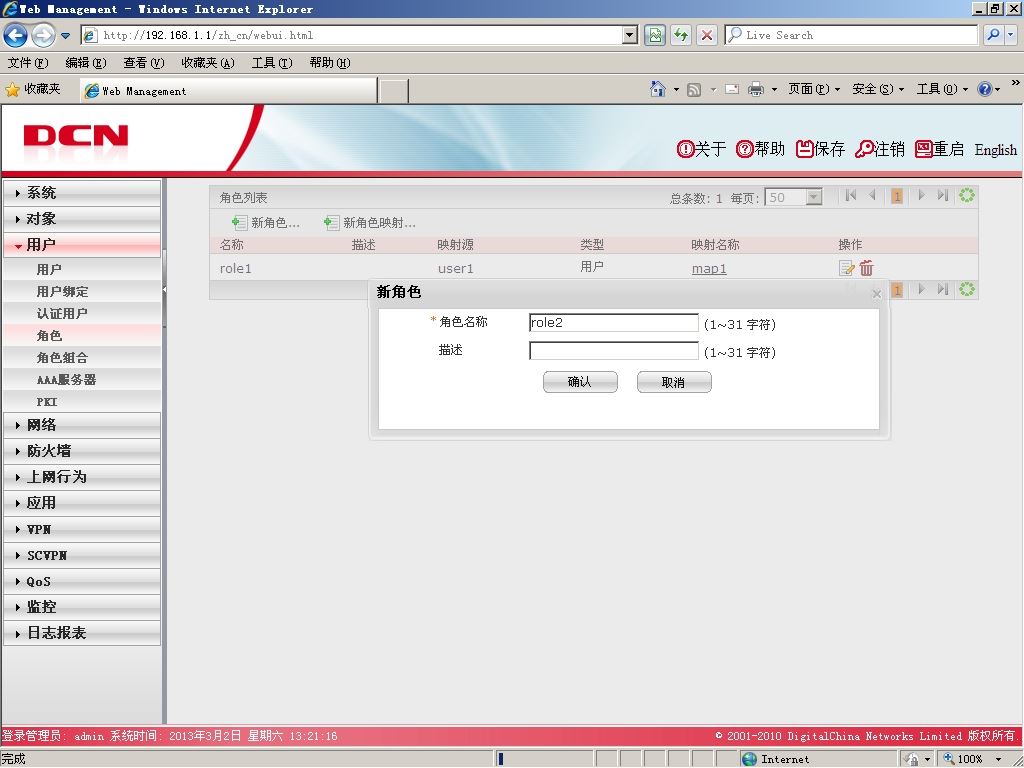Click 重启 reboot icon in header
This screenshot has width=1024, height=768.
click(939, 149)
